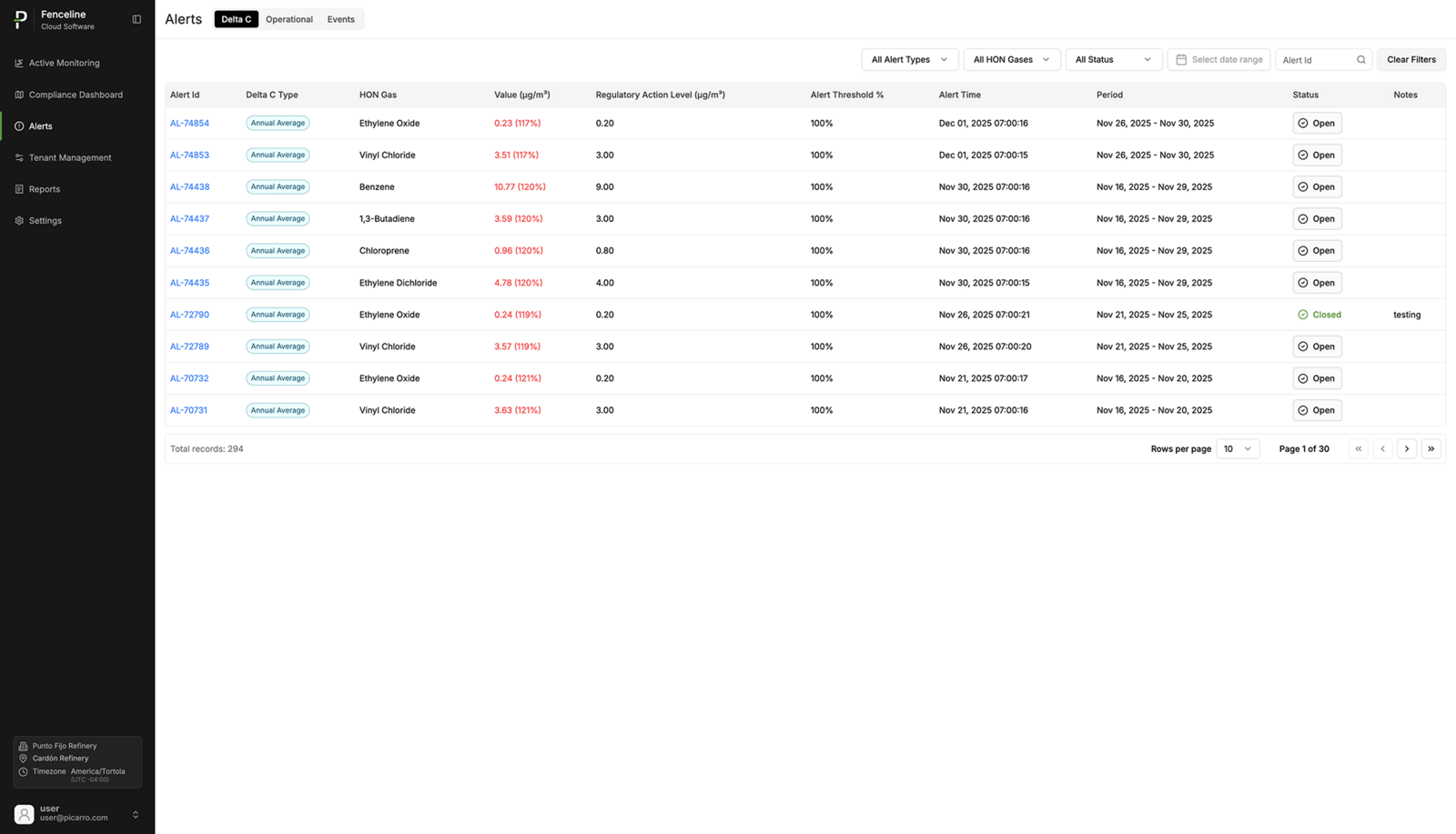Image resolution: width=1456 pixels, height=834 pixels.
Task: Open alert AL-74438 details link
Action: pyautogui.click(x=189, y=186)
